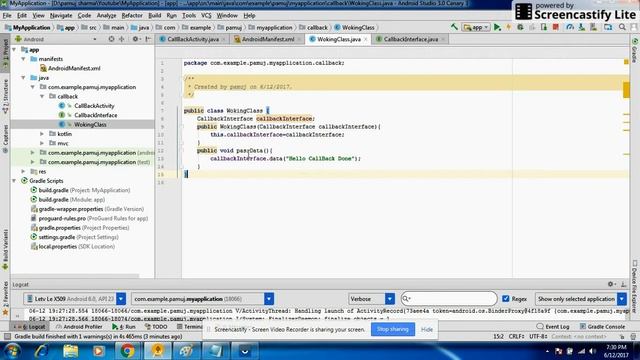This screenshot has height=360, width=640.
Task: Collapse the Gradle Scripts node
Action: (x=15, y=181)
